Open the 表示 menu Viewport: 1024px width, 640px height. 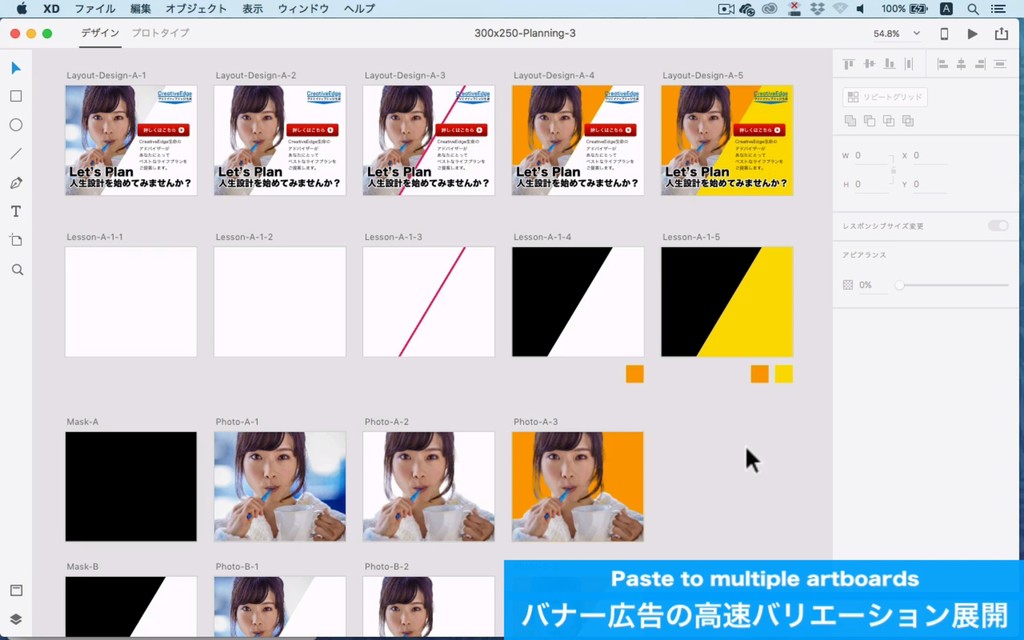(253, 8)
